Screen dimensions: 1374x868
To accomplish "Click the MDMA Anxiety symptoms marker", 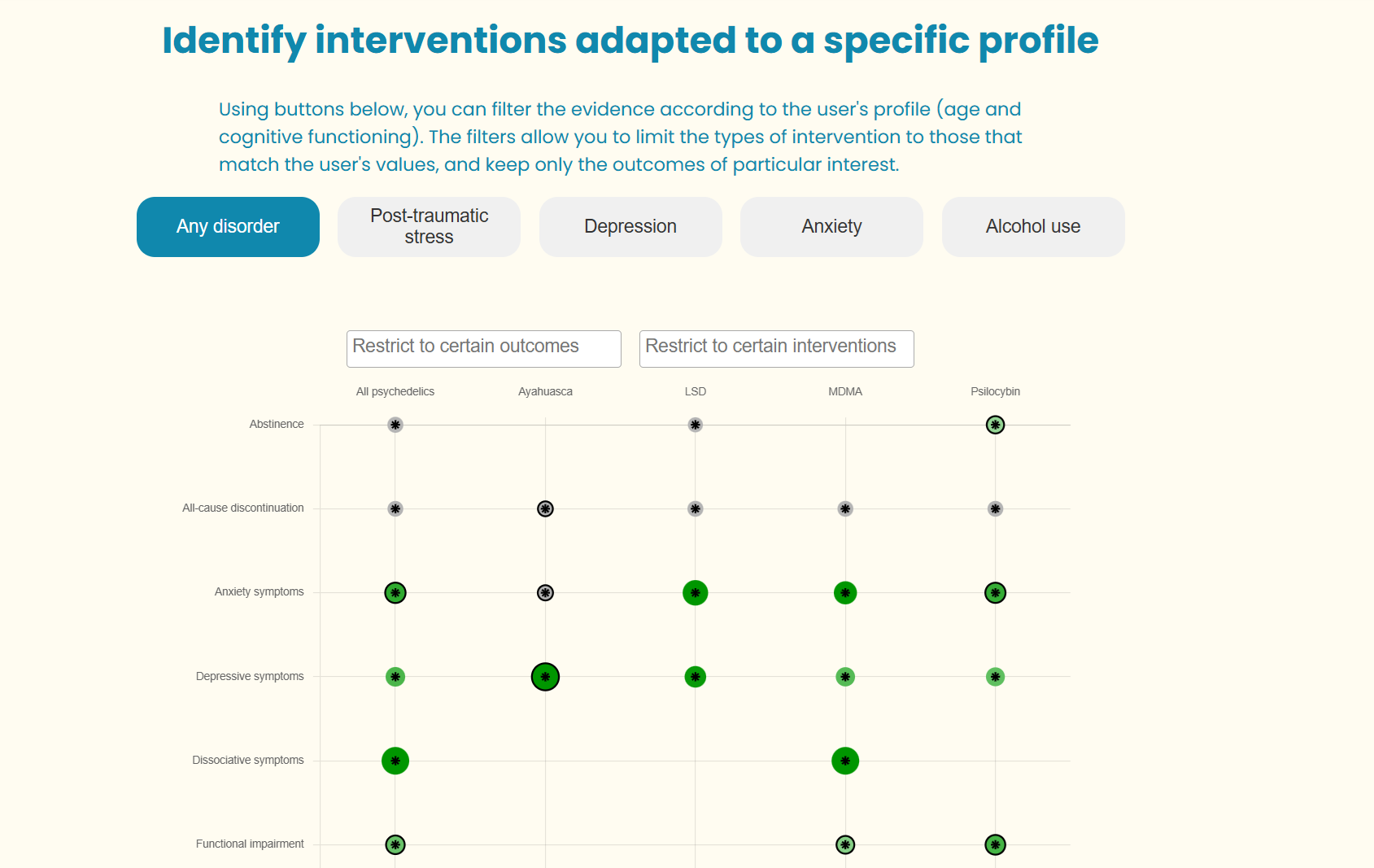I will (845, 593).
